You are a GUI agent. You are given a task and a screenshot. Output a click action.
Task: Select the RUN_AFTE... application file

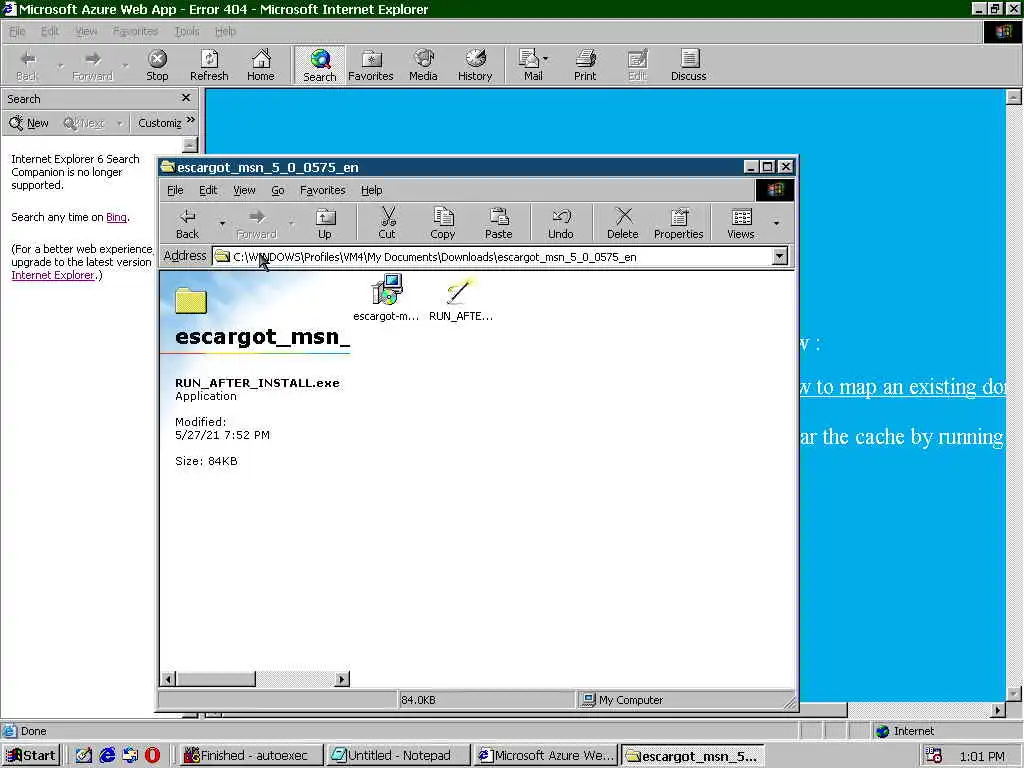(460, 298)
